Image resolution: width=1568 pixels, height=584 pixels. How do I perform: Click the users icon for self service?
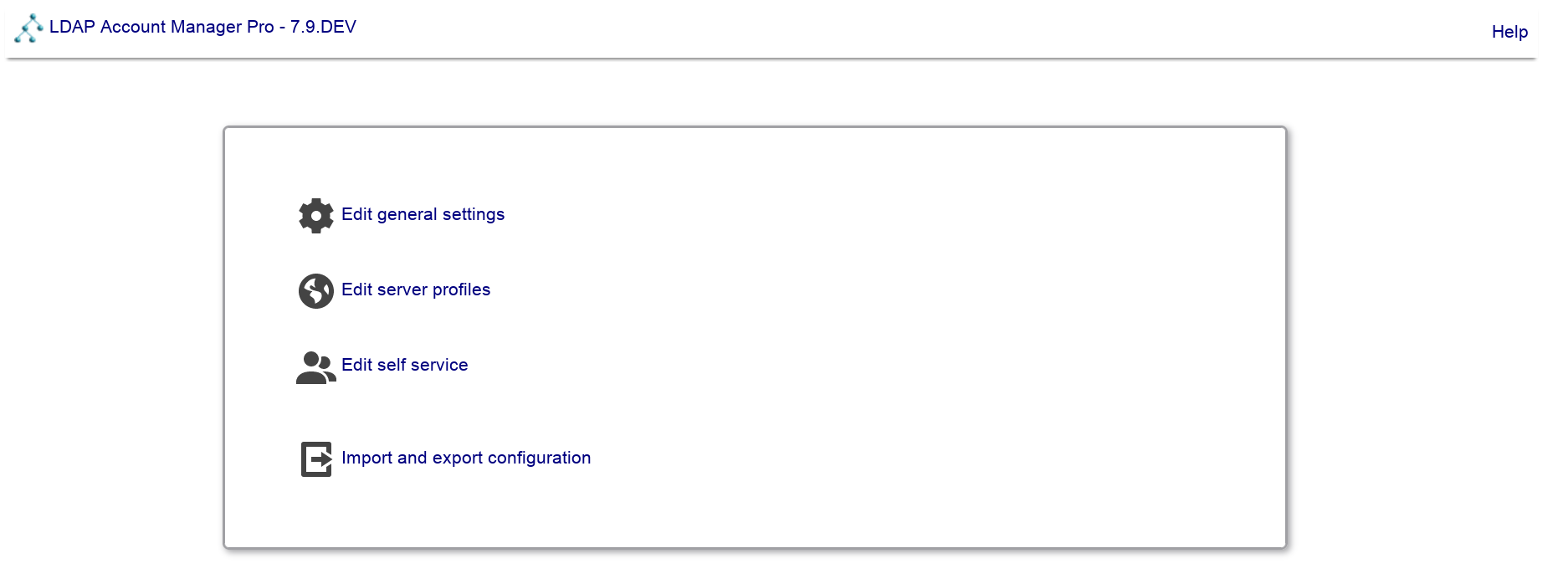coord(316,367)
